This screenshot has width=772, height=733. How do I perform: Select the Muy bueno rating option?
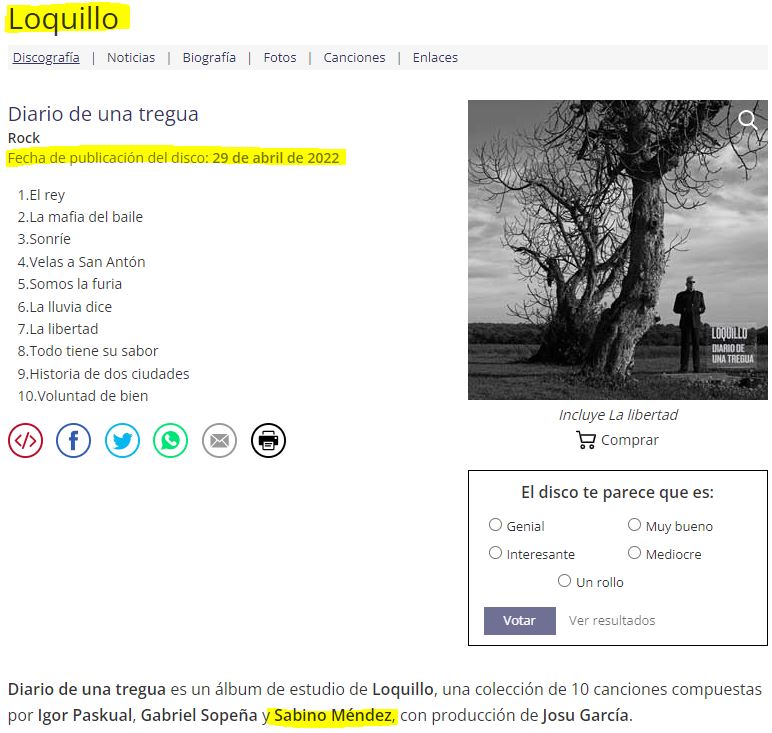(634, 525)
